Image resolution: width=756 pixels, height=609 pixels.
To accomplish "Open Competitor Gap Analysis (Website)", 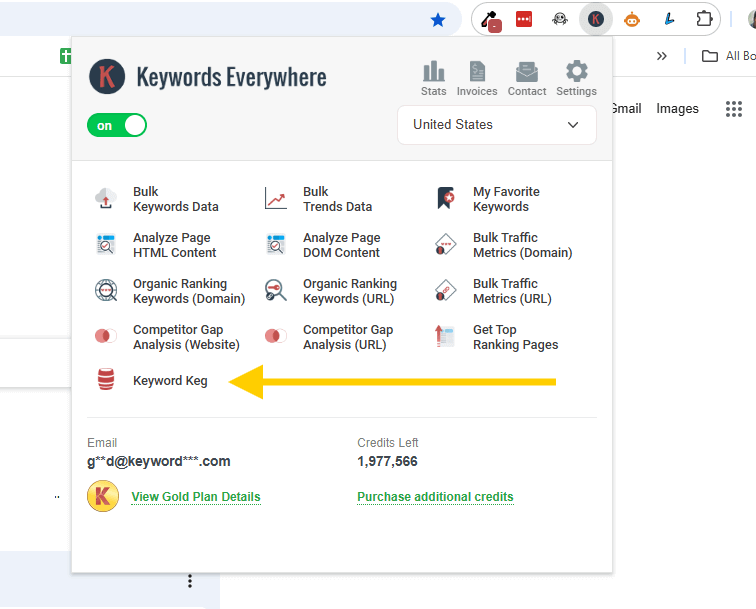I will (x=186, y=337).
